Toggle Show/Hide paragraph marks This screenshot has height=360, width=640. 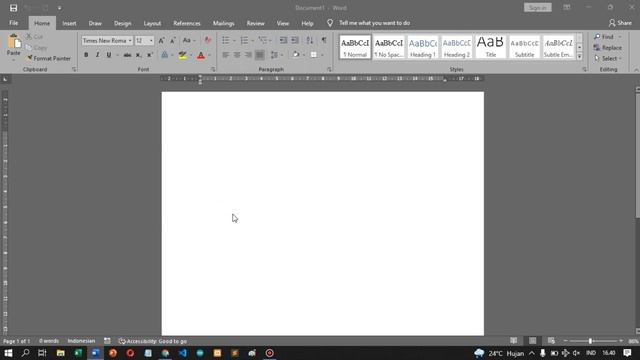pyautogui.click(x=324, y=40)
